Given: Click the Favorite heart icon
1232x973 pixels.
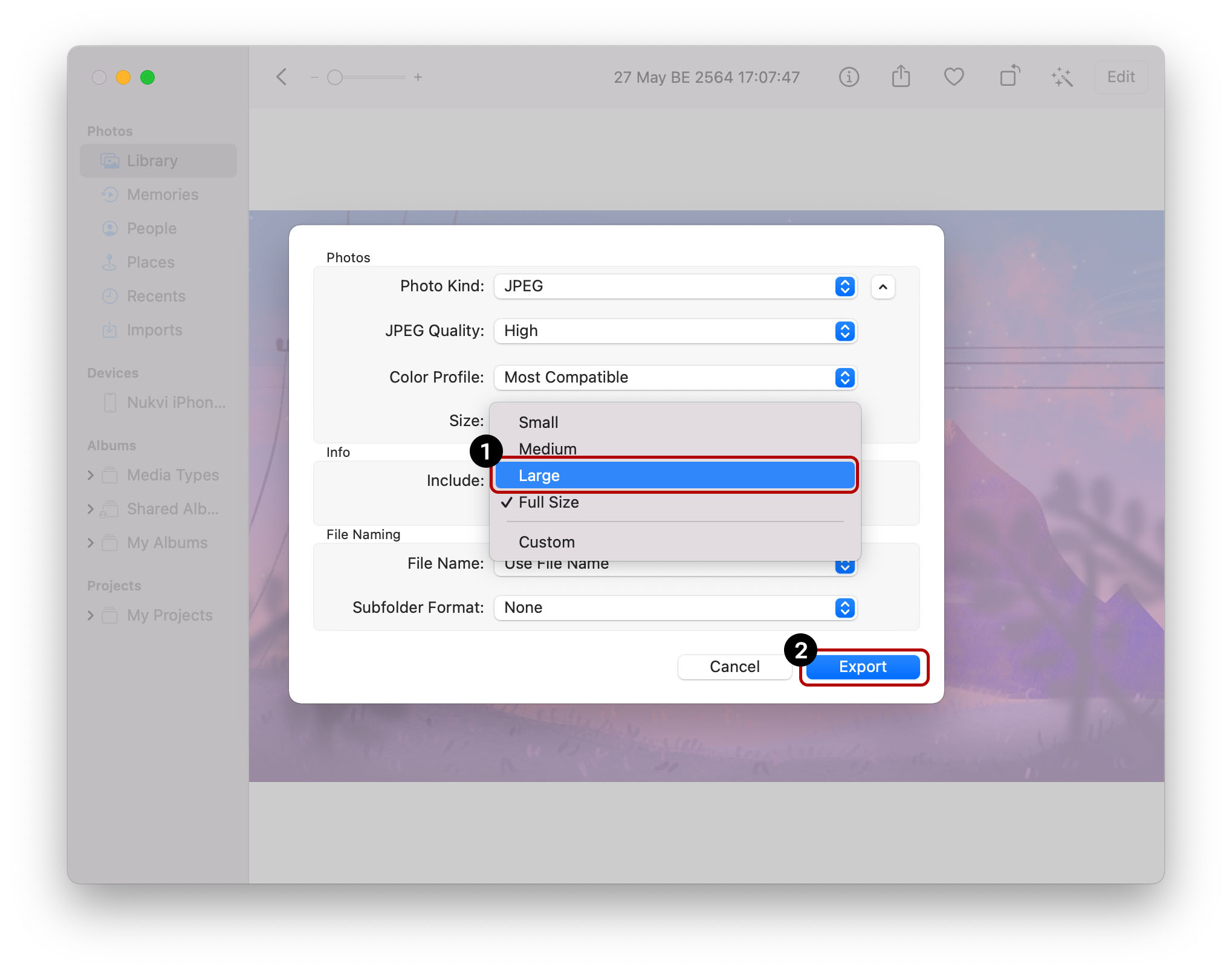Looking at the screenshot, I should pyautogui.click(x=953, y=77).
